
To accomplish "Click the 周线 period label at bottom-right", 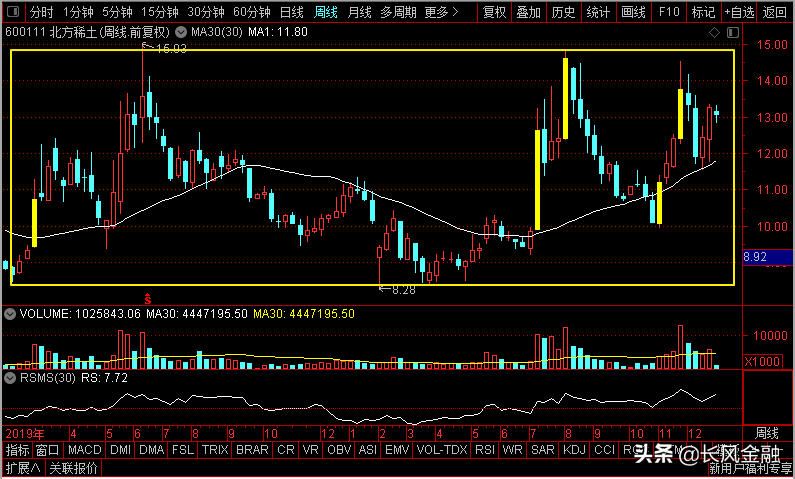I will click(x=767, y=433).
